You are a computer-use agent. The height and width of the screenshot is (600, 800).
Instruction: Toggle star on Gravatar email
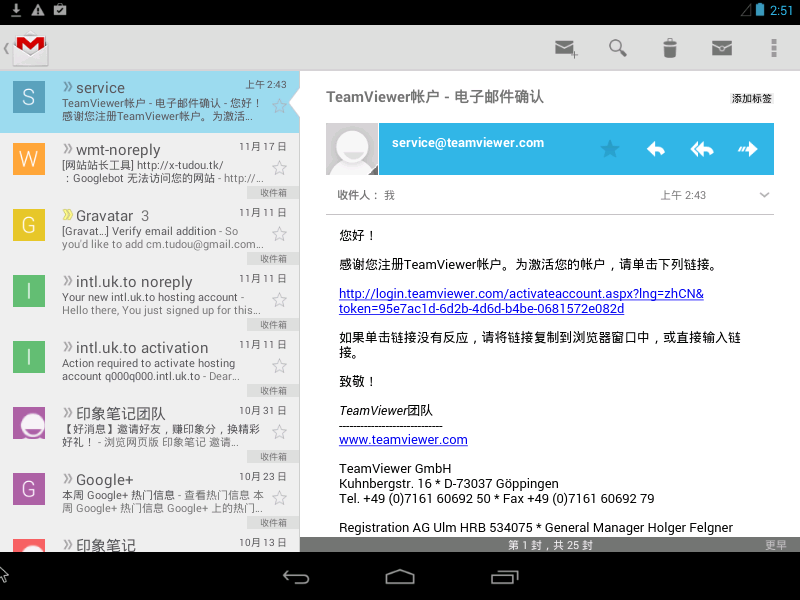[x=280, y=234]
